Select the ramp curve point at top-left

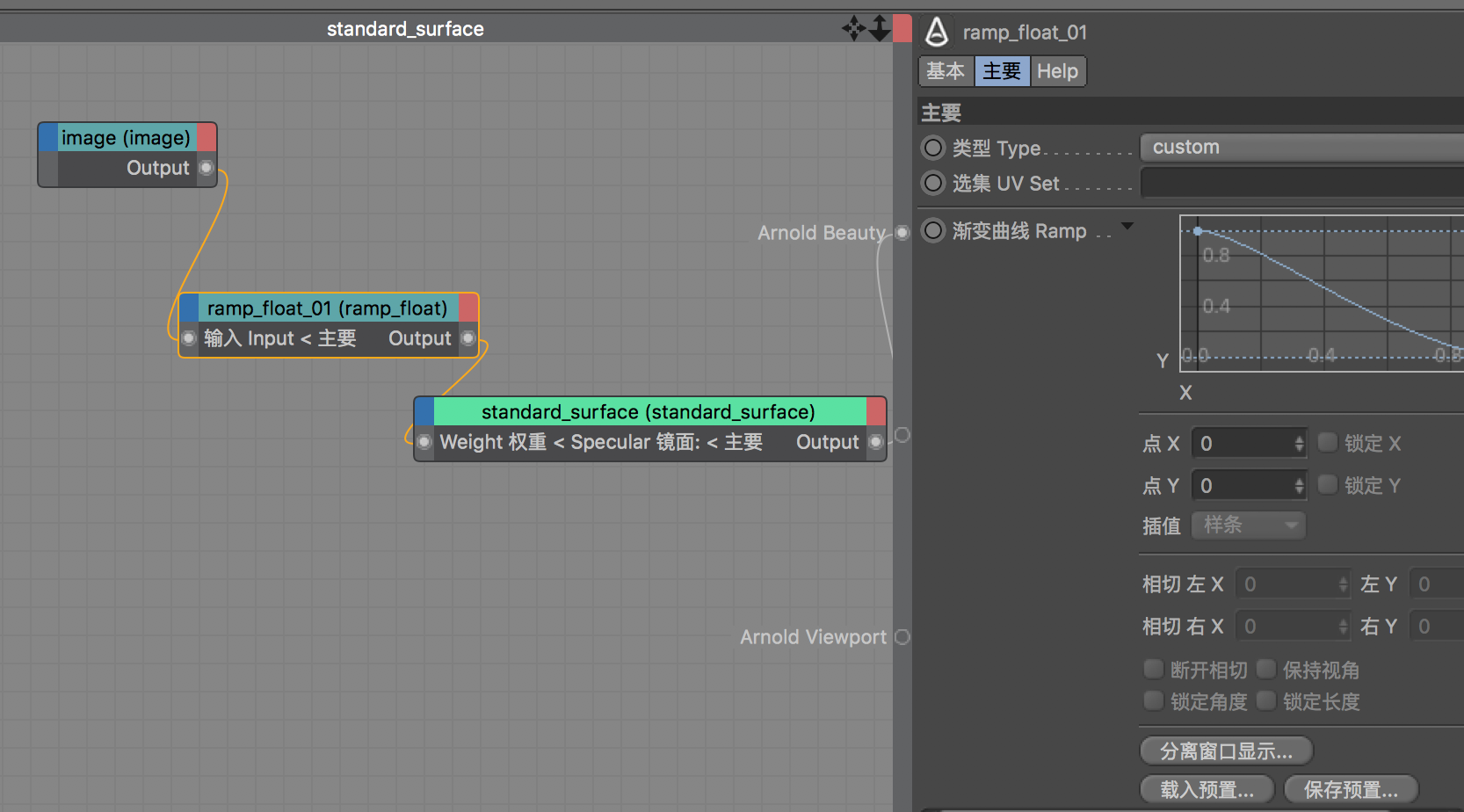[x=1198, y=231]
